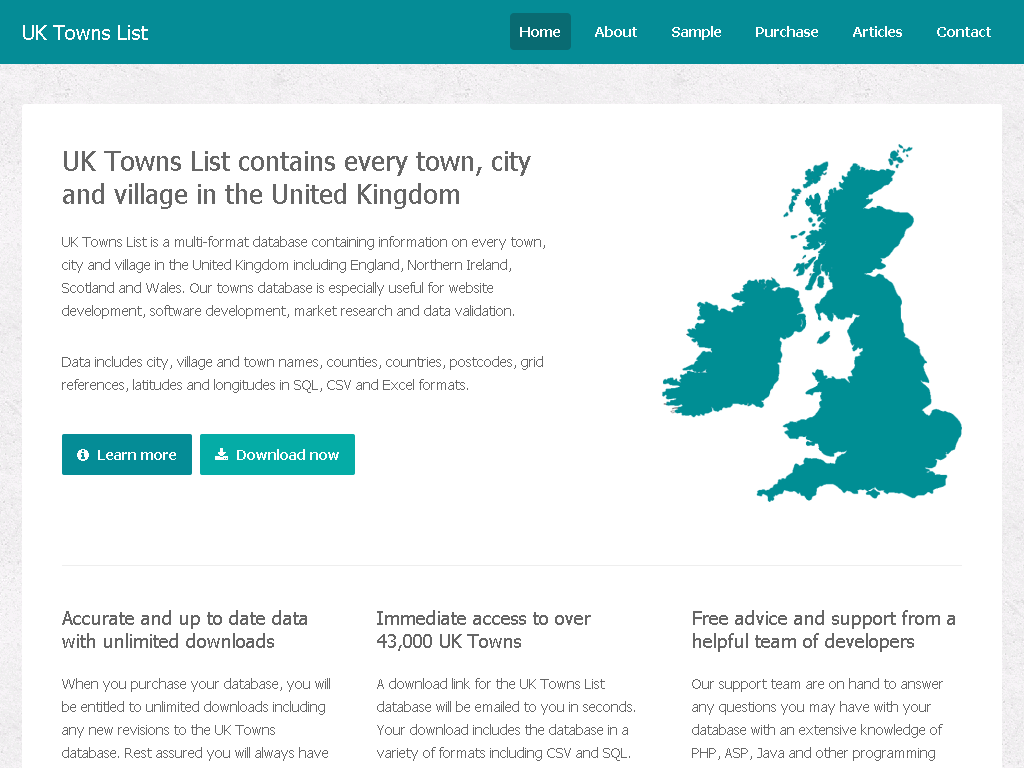Viewport: 1024px width, 768px height.
Task: Click the 'Free advice and support' heading
Action: 824,630
